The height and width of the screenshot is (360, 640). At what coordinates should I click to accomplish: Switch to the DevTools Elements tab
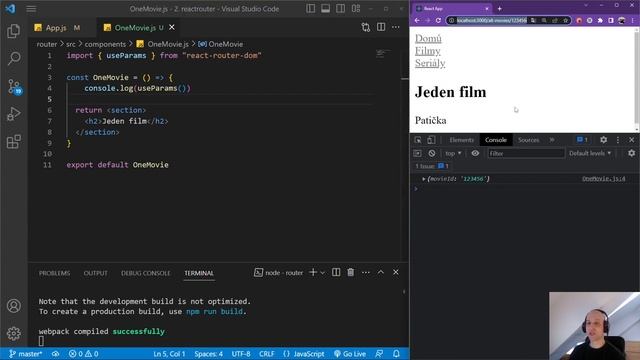[x=462, y=140]
